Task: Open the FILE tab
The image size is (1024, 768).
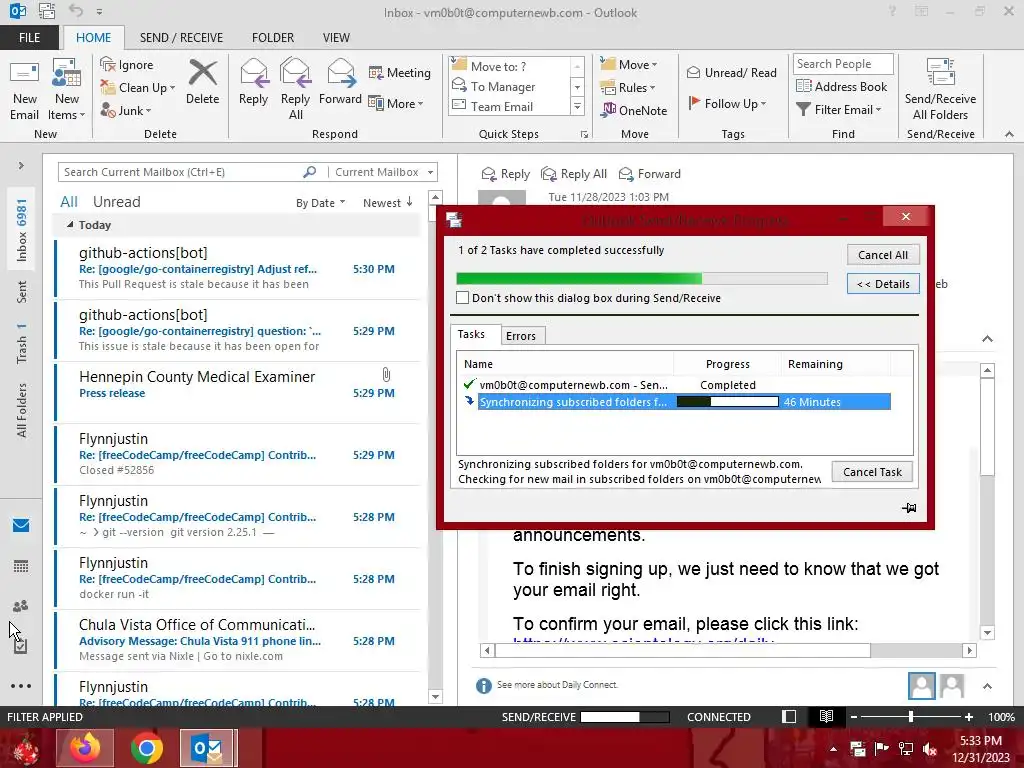Action: pyautogui.click(x=29, y=37)
